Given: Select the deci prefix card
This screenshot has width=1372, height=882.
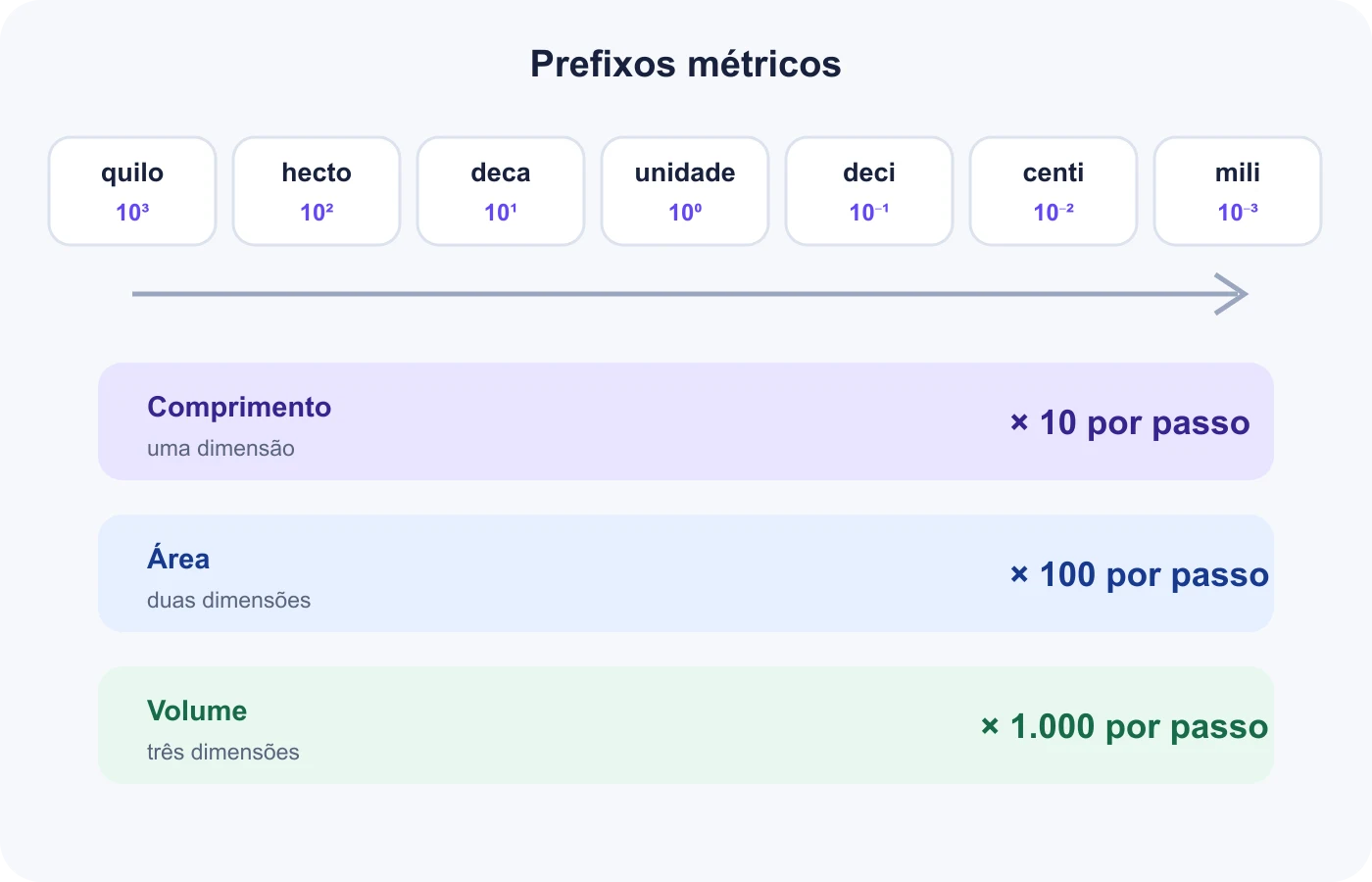Looking at the screenshot, I should (x=869, y=191).
